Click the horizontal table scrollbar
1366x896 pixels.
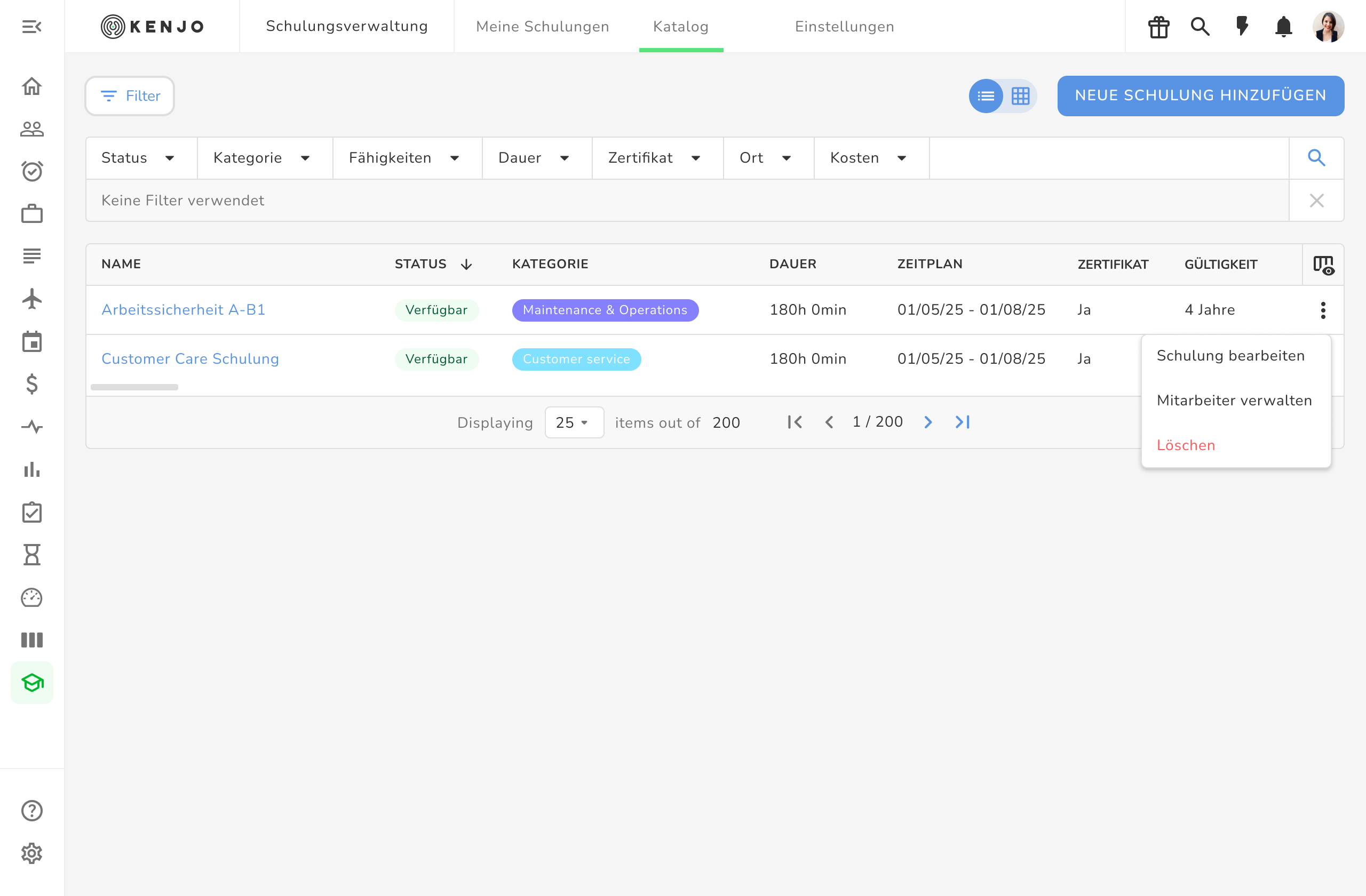click(x=134, y=387)
